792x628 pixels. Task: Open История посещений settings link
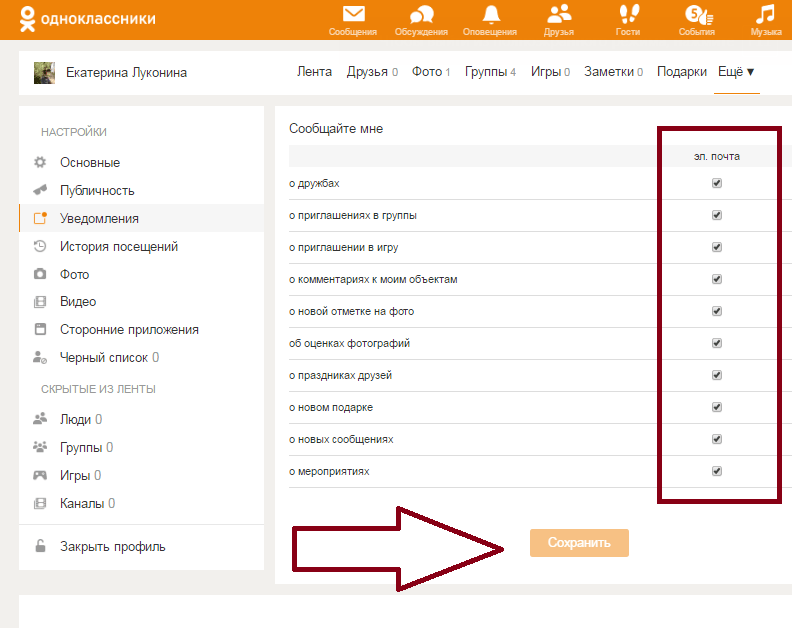coord(119,247)
